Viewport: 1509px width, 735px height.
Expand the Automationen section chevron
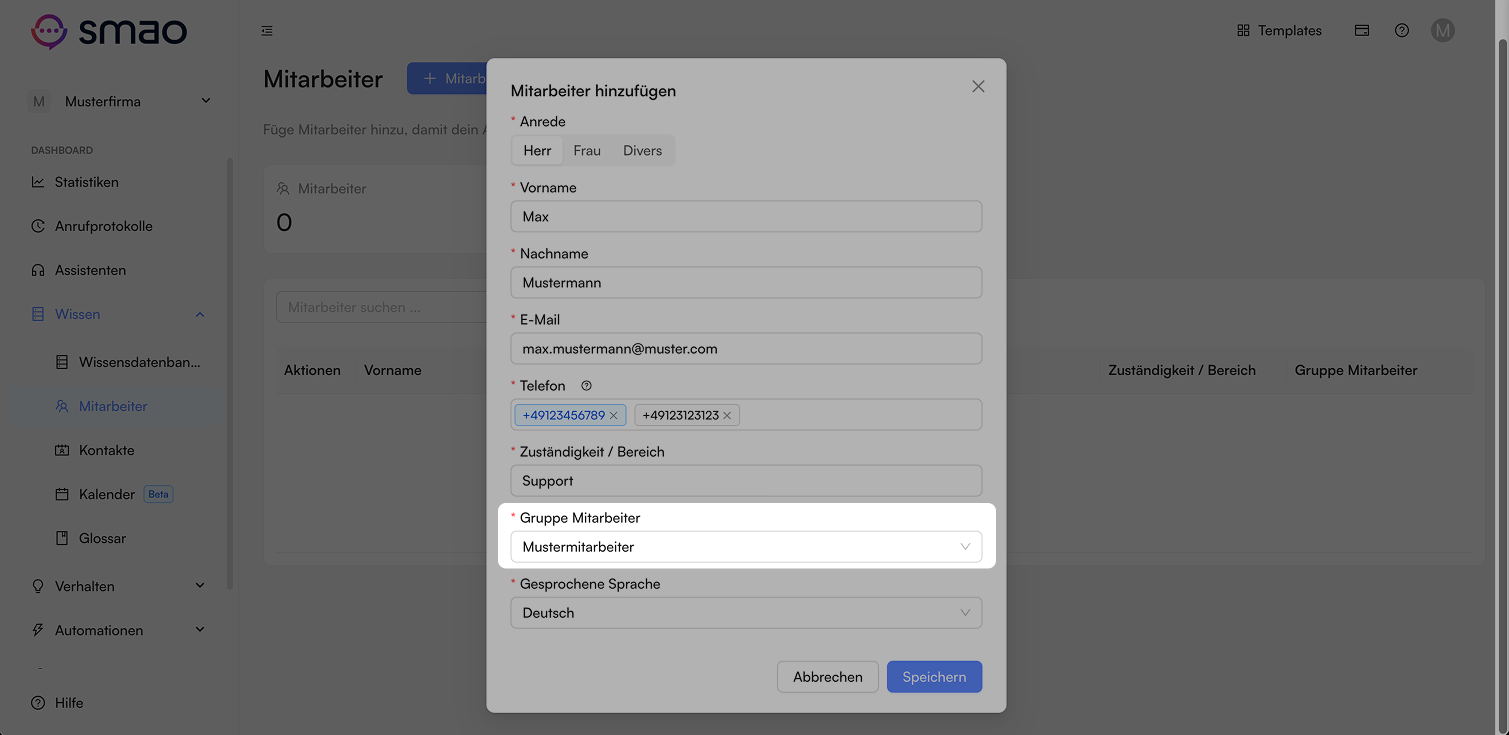200,630
